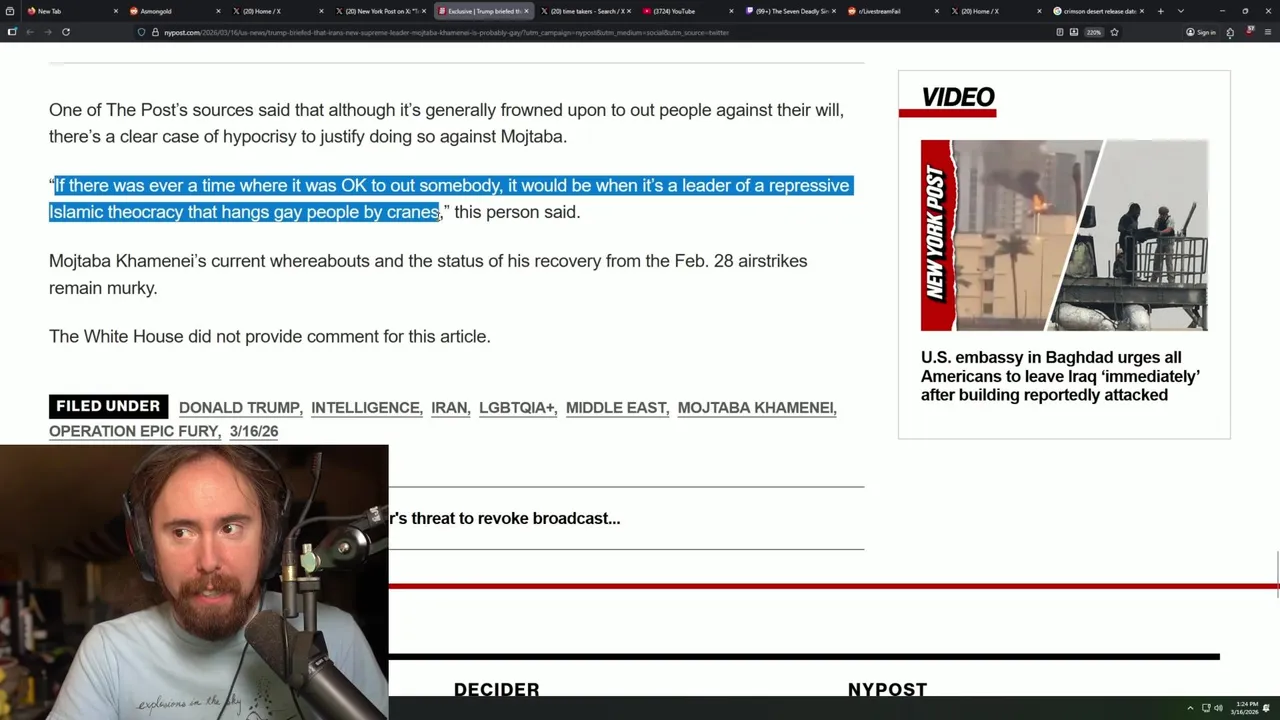Close the r/LivestreamFail tab

click(936, 11)
